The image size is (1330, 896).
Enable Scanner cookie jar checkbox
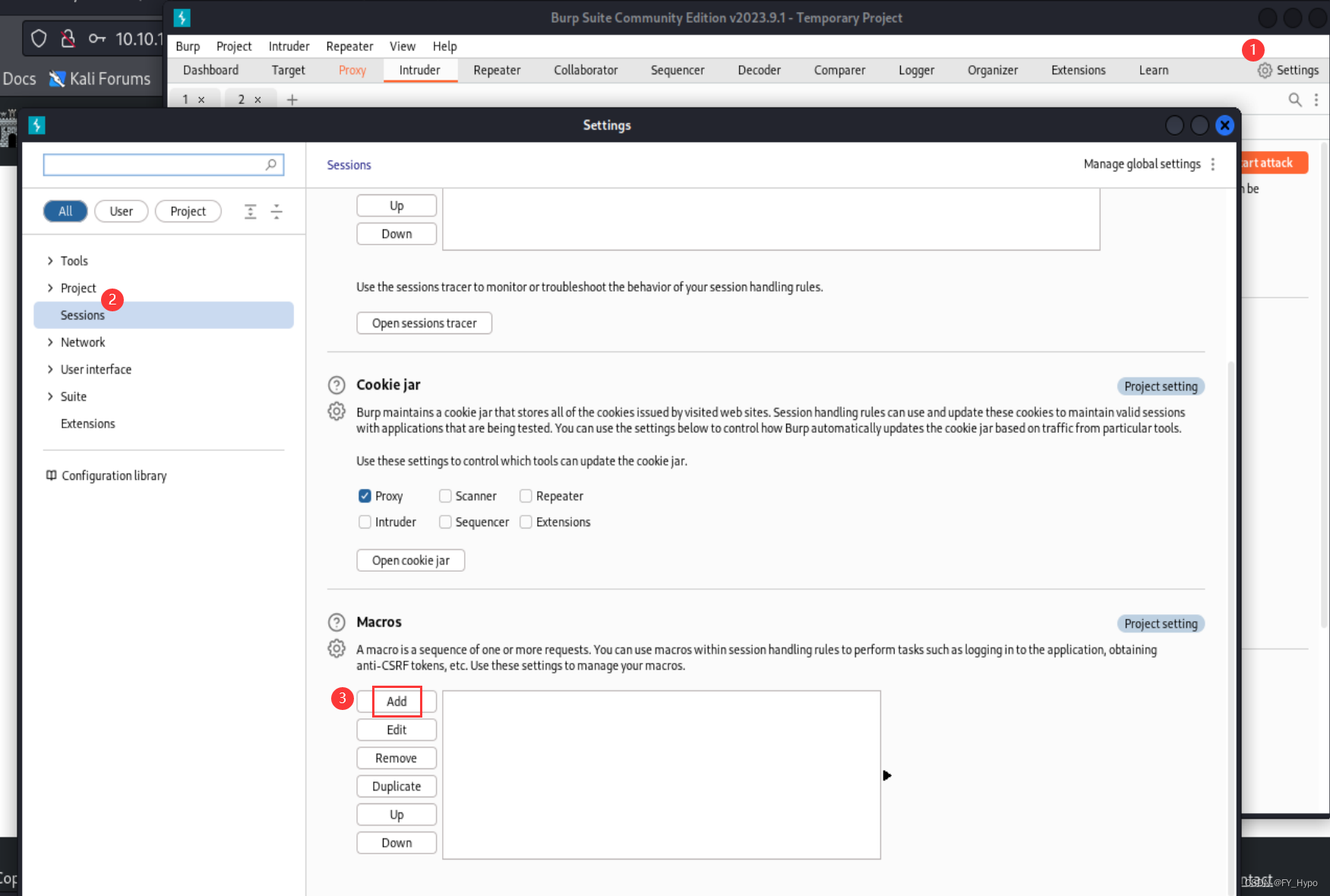coord(445,496)
